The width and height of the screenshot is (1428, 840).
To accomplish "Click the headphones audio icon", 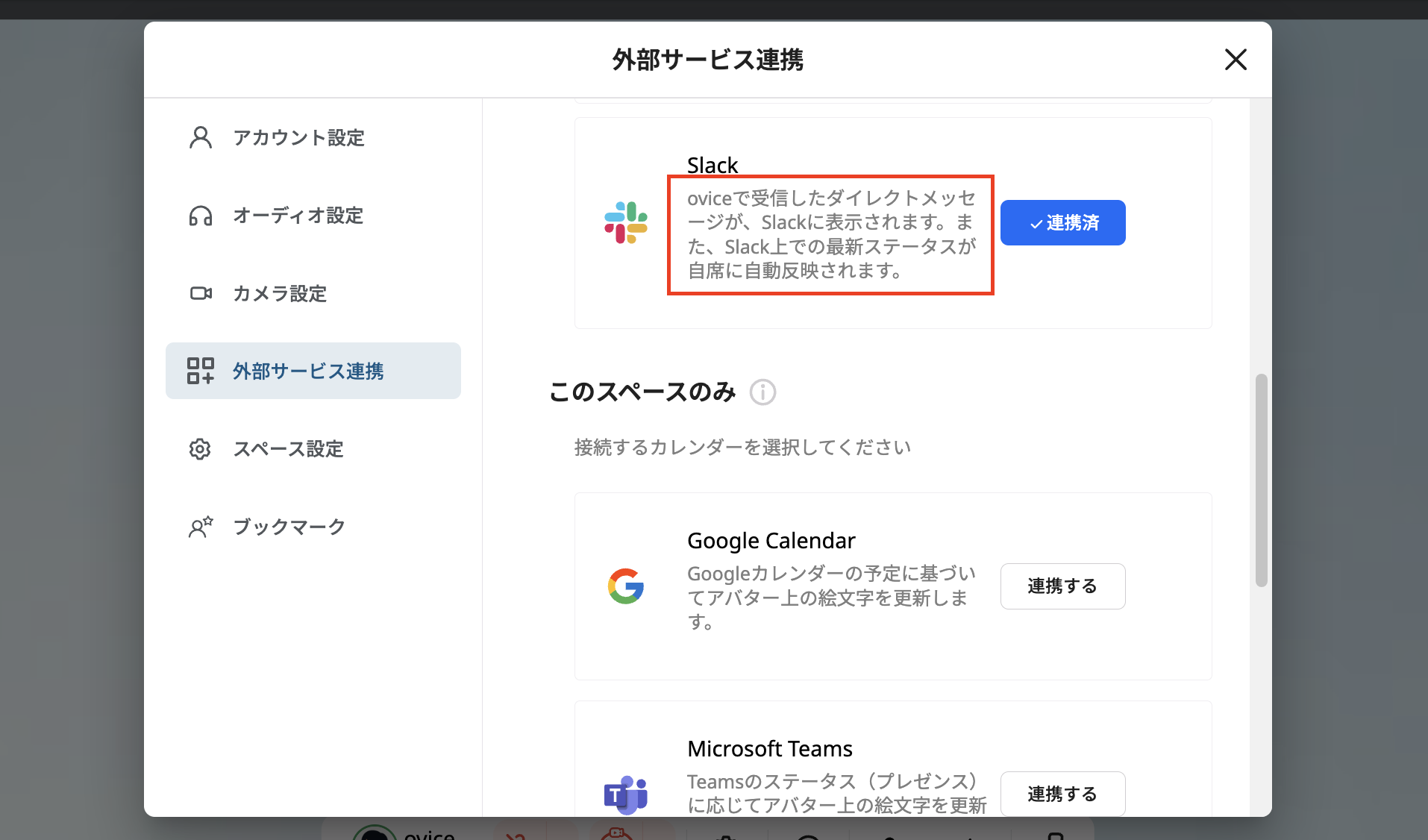I will pyautogui.click(x=201, y=216).
